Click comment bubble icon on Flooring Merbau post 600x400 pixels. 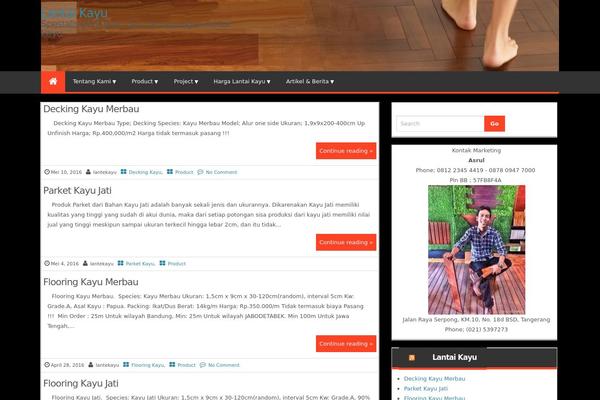tap(203, 365)
